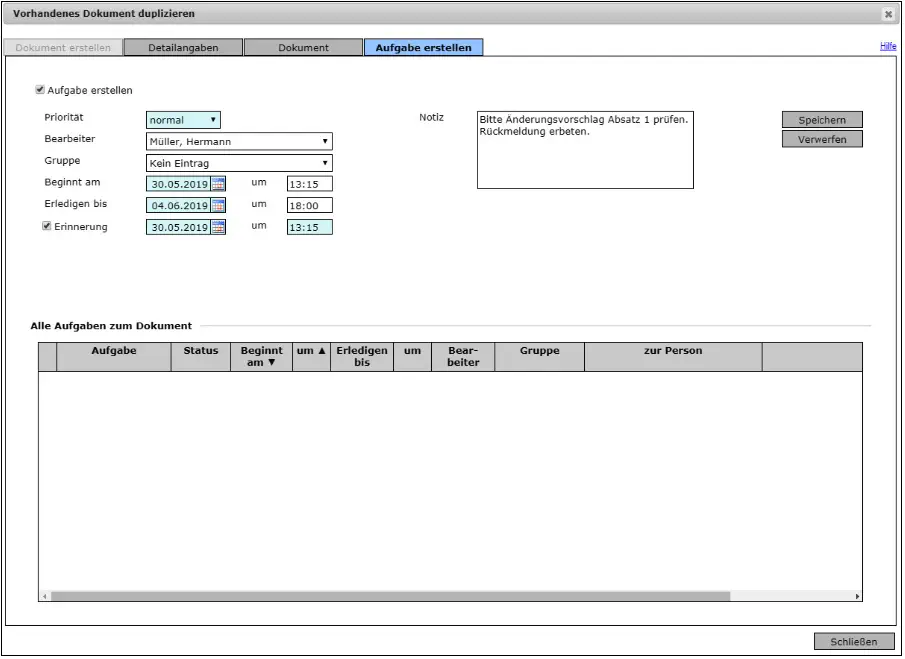Switch to the Detailangaben tab
The image size is (905, 659).
click(183, 48)
